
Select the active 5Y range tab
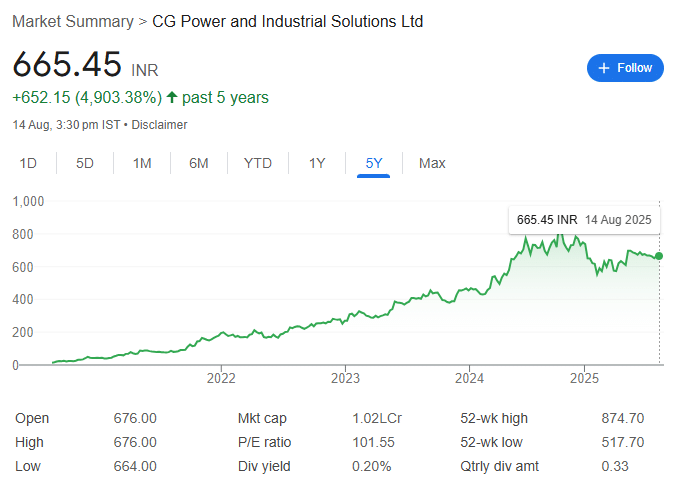click(x=374, y=163)
